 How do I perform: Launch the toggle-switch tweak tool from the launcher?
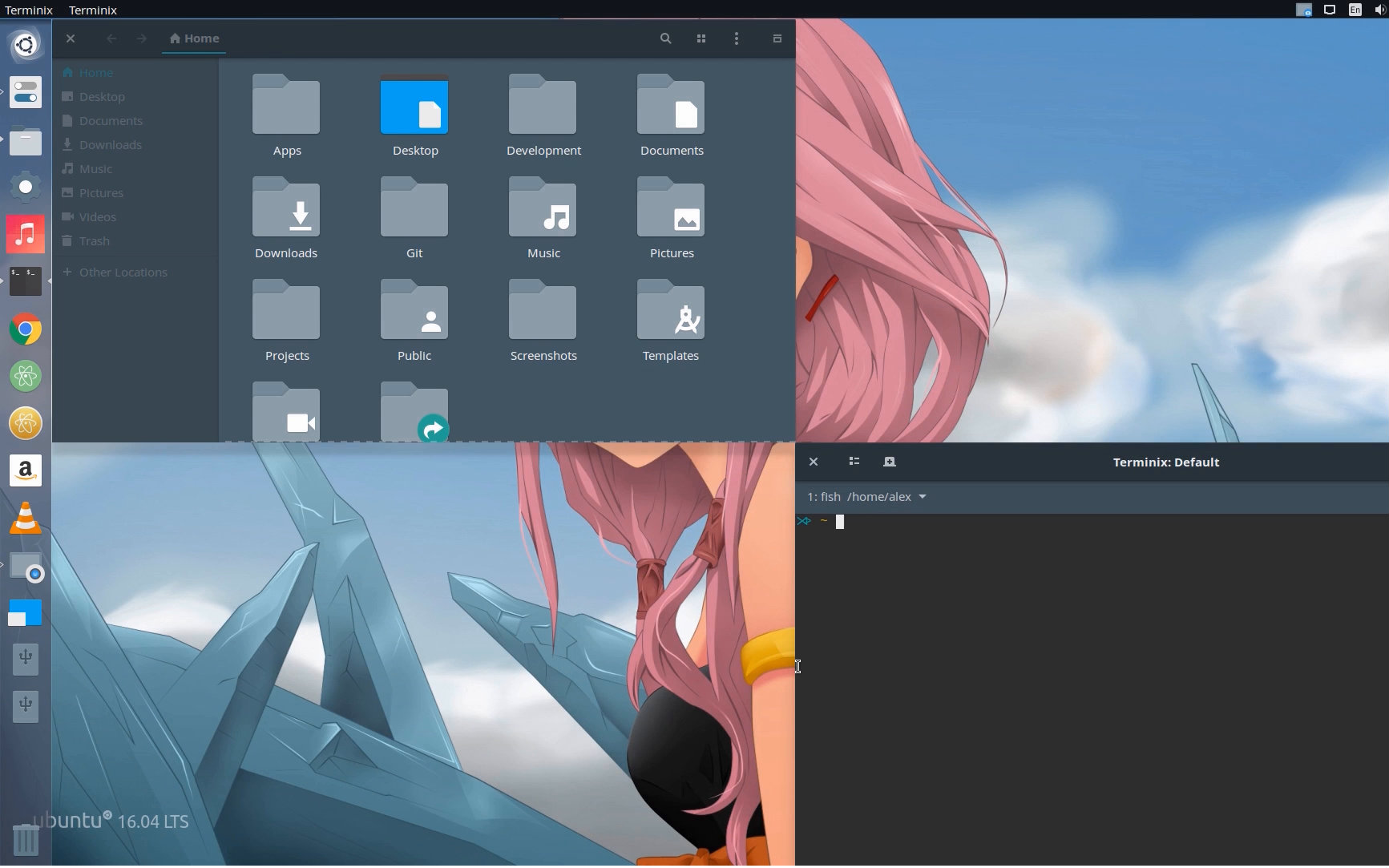pyautogui.click(x=26, y=92)
